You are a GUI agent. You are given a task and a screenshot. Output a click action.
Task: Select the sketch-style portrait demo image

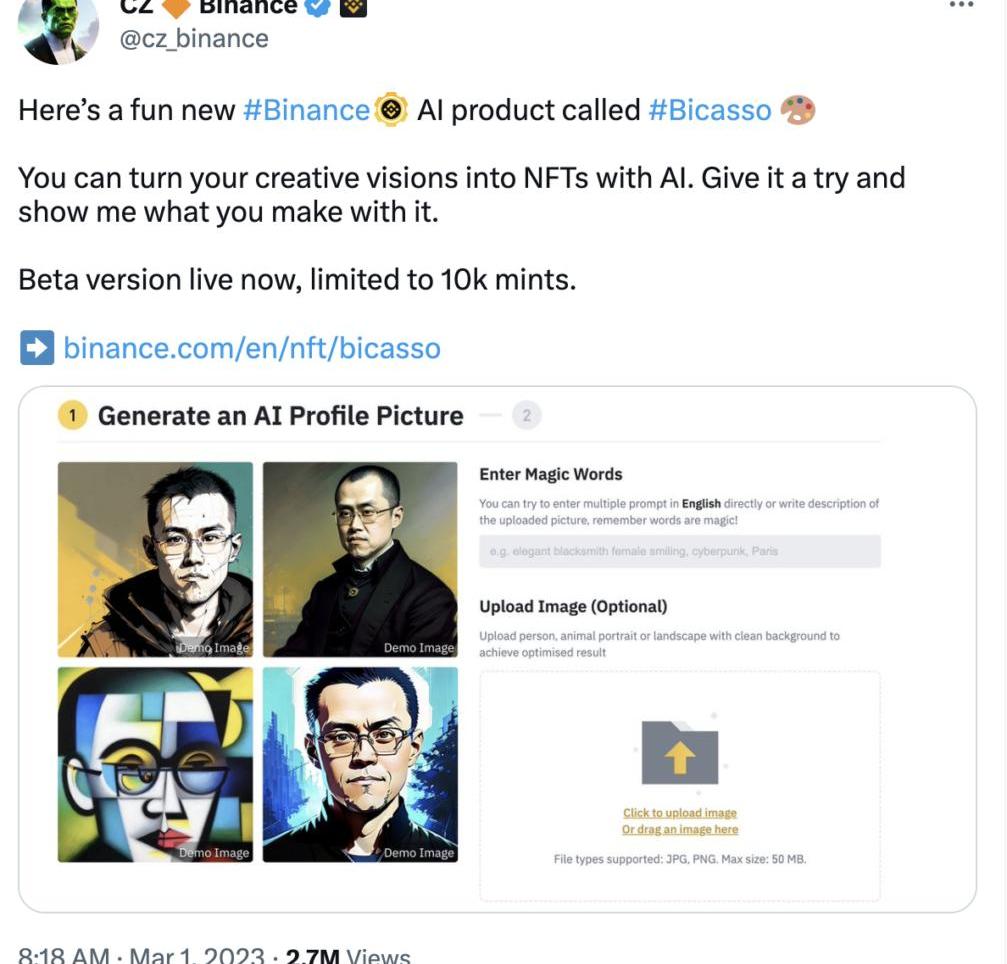click(x=155, y=559)
